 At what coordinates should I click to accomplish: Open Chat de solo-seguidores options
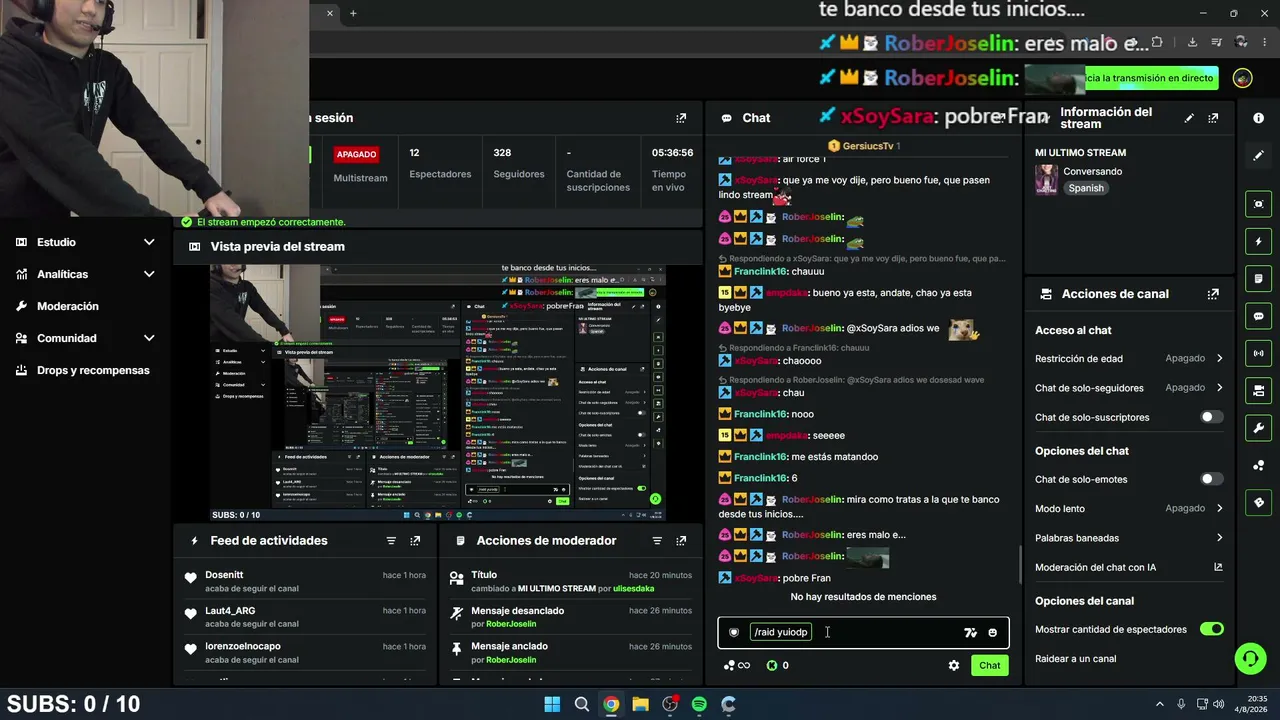point(1129,387)
